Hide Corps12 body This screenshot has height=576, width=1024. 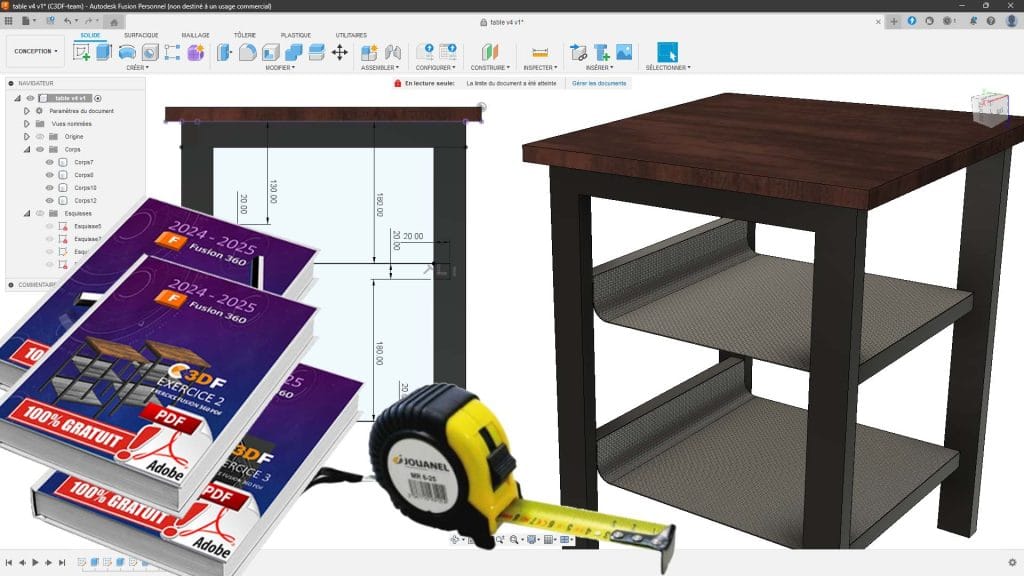click(50, 200)
